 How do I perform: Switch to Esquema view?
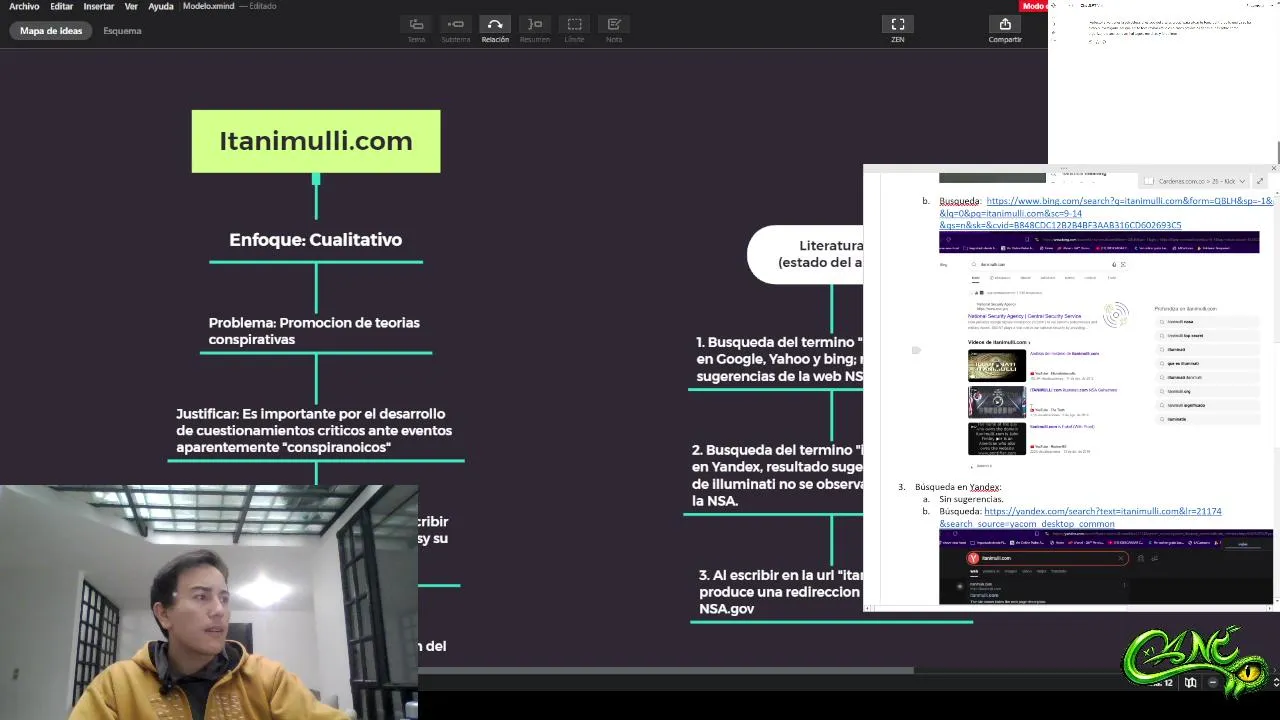122,31
